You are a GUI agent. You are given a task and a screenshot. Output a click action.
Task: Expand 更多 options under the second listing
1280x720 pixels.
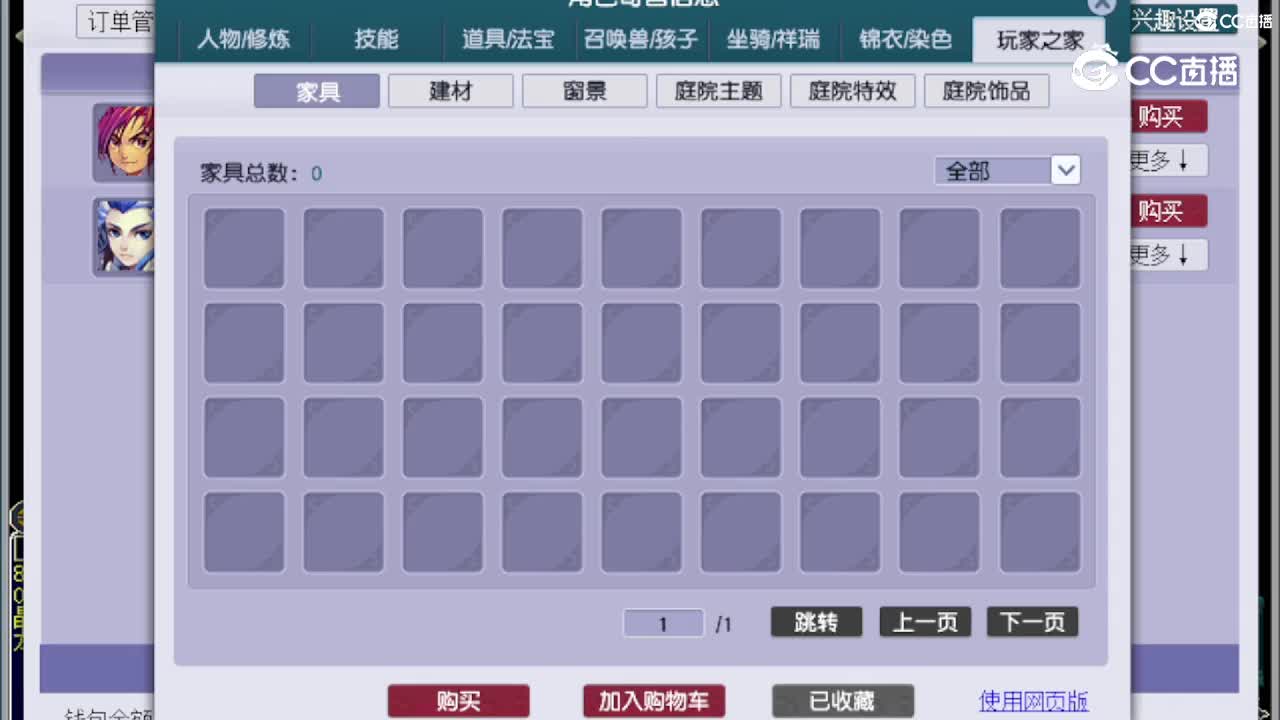(1165, 255)
